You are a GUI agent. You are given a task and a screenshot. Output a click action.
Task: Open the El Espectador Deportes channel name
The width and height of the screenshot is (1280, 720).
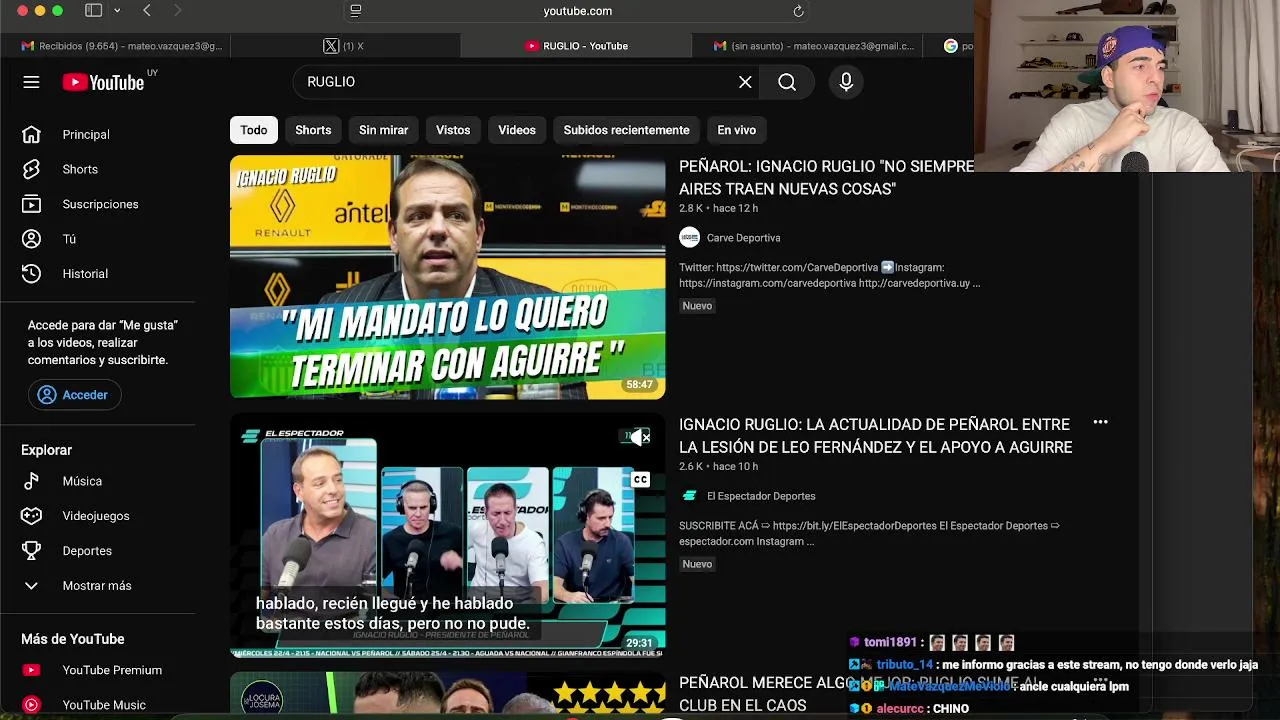[761, 496]
